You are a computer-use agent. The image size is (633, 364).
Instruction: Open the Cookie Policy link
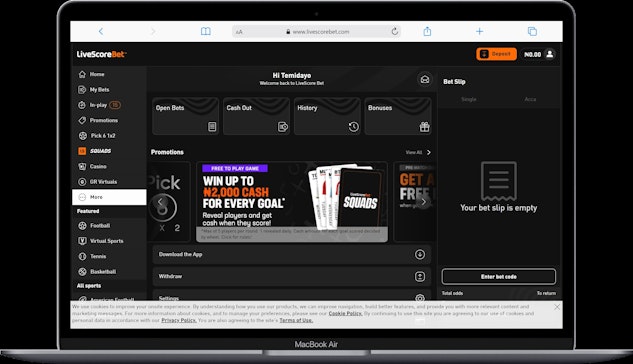point(345,313)
